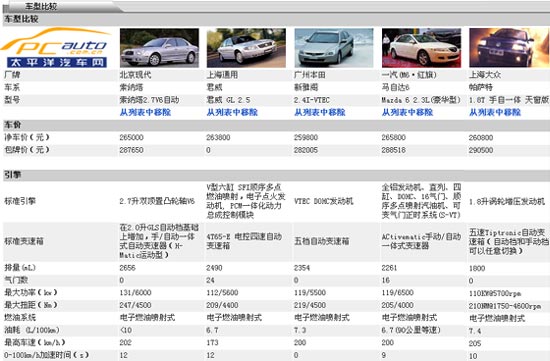The width and height of the screenshot is (550, 361).
Task: Remove 君威 GL 2.5 from comparison list
Action: pos(232,112)
